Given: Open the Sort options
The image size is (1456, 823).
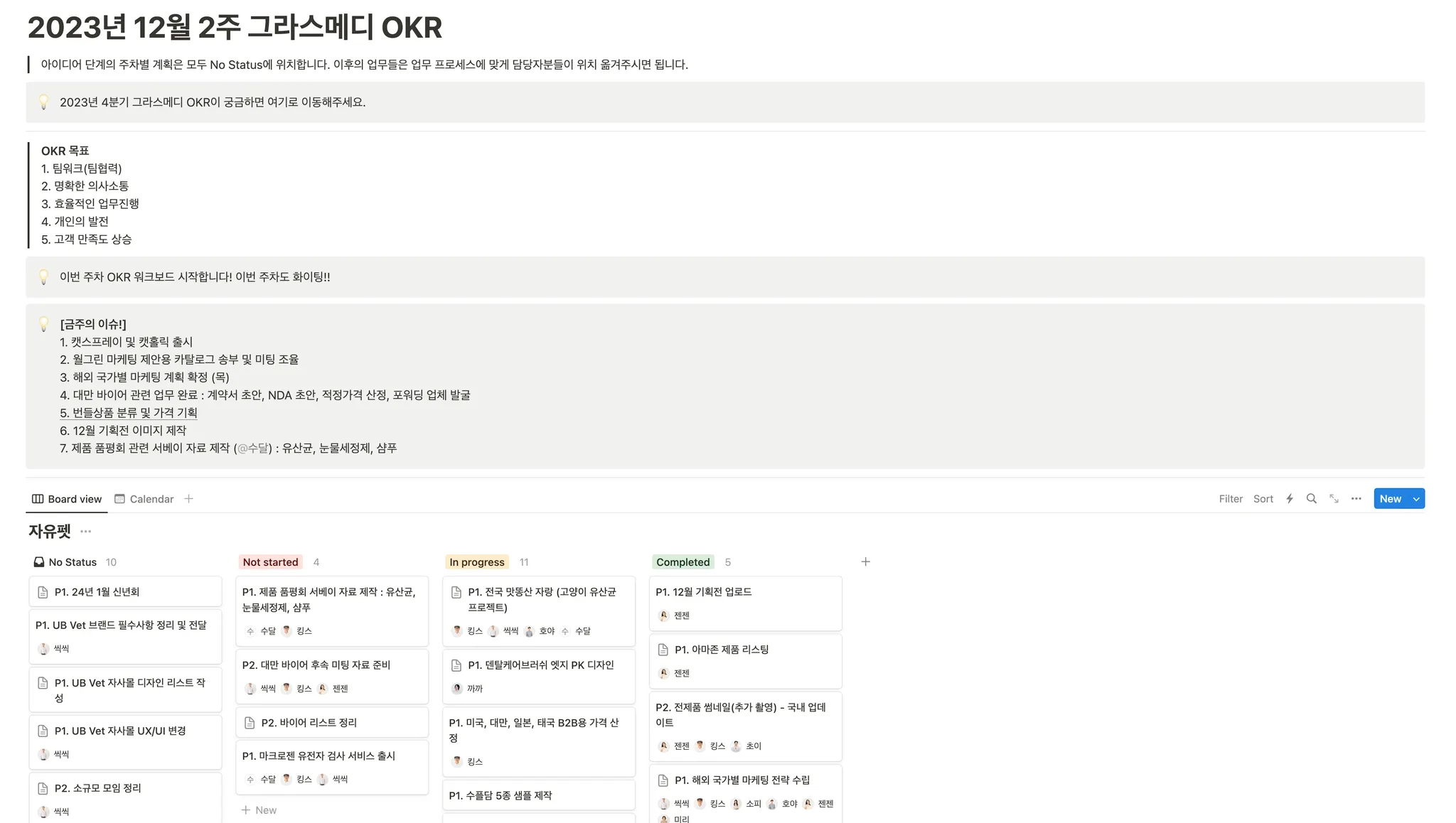Looking at the screenshot, I should (x=1263, y=499).
